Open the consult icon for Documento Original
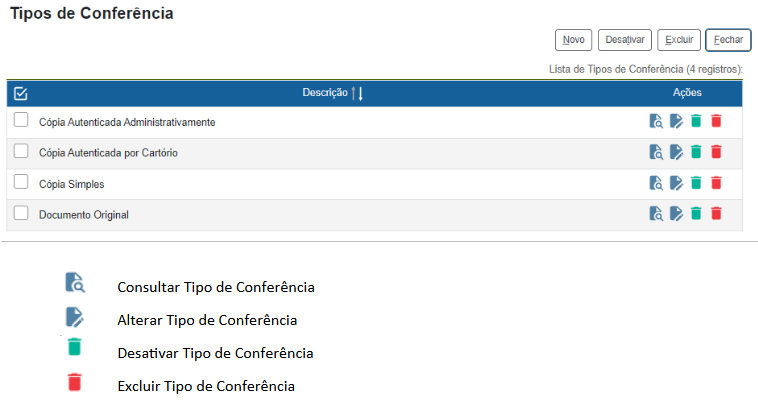Image resolution: width=758 pixels, height=403 pixels. (x=656, y=213)
